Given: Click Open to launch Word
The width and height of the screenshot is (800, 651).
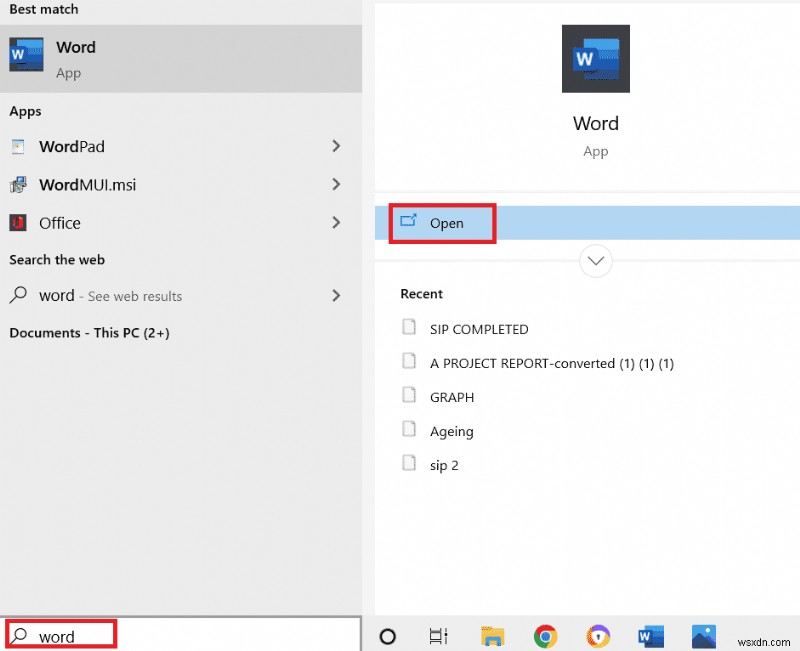Looking at the screenshot, I should [587, 223].
